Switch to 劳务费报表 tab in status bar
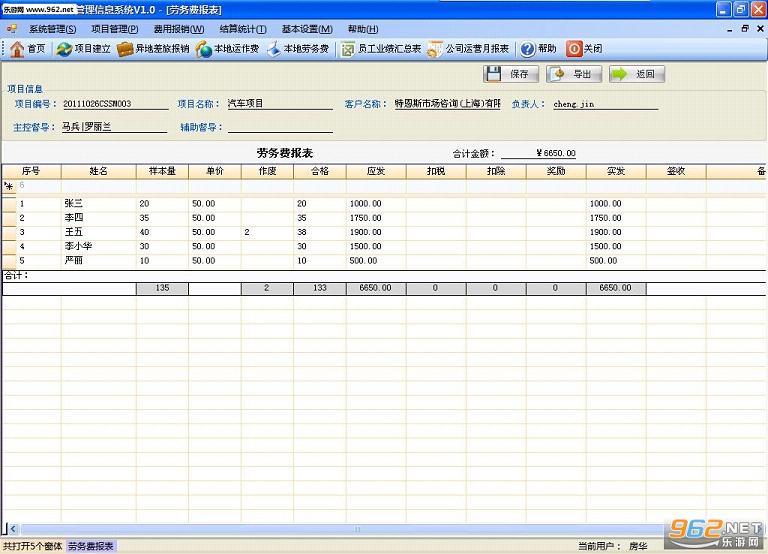Screen dimensions: 768x554 [91, 546]
